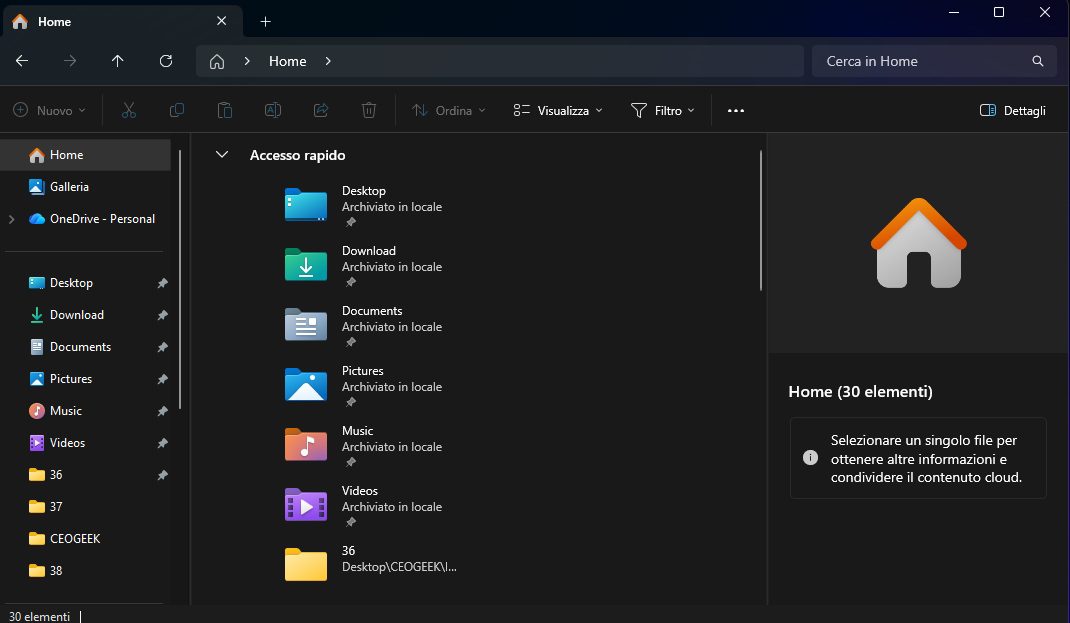Click the chevron before Home in address bar

[247, 61]
